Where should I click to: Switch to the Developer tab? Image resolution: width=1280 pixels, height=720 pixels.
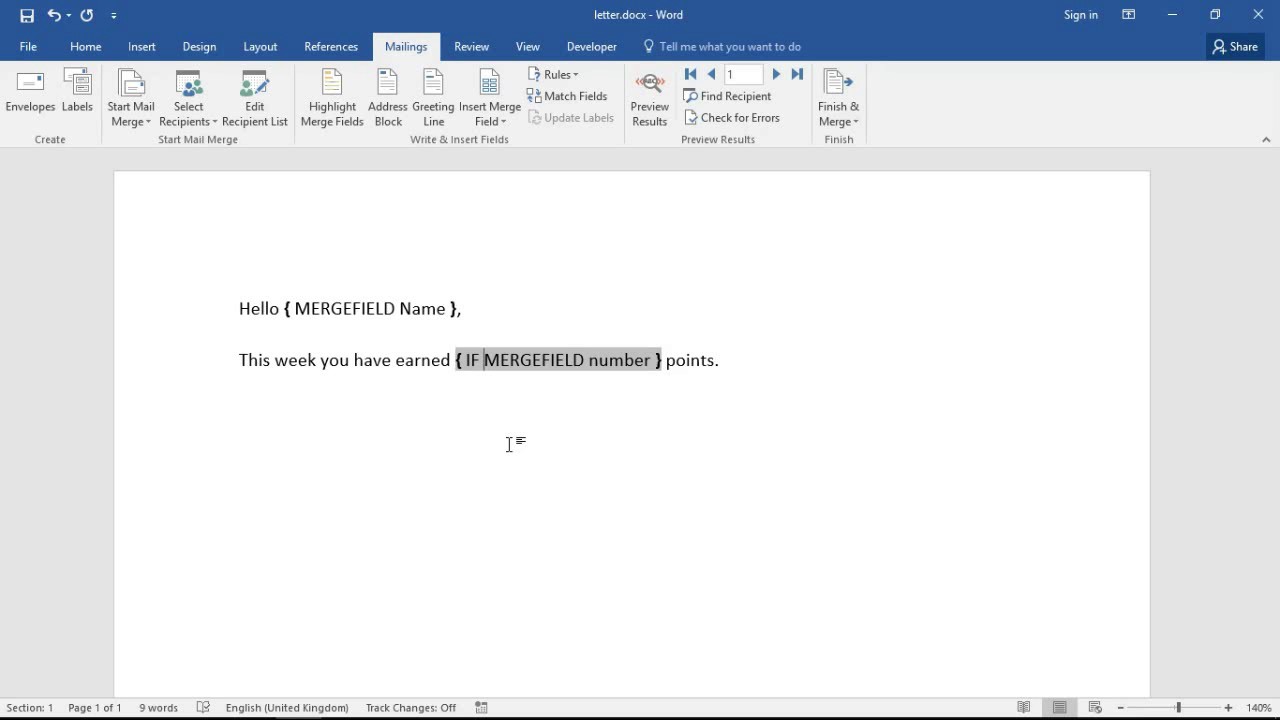591,46
